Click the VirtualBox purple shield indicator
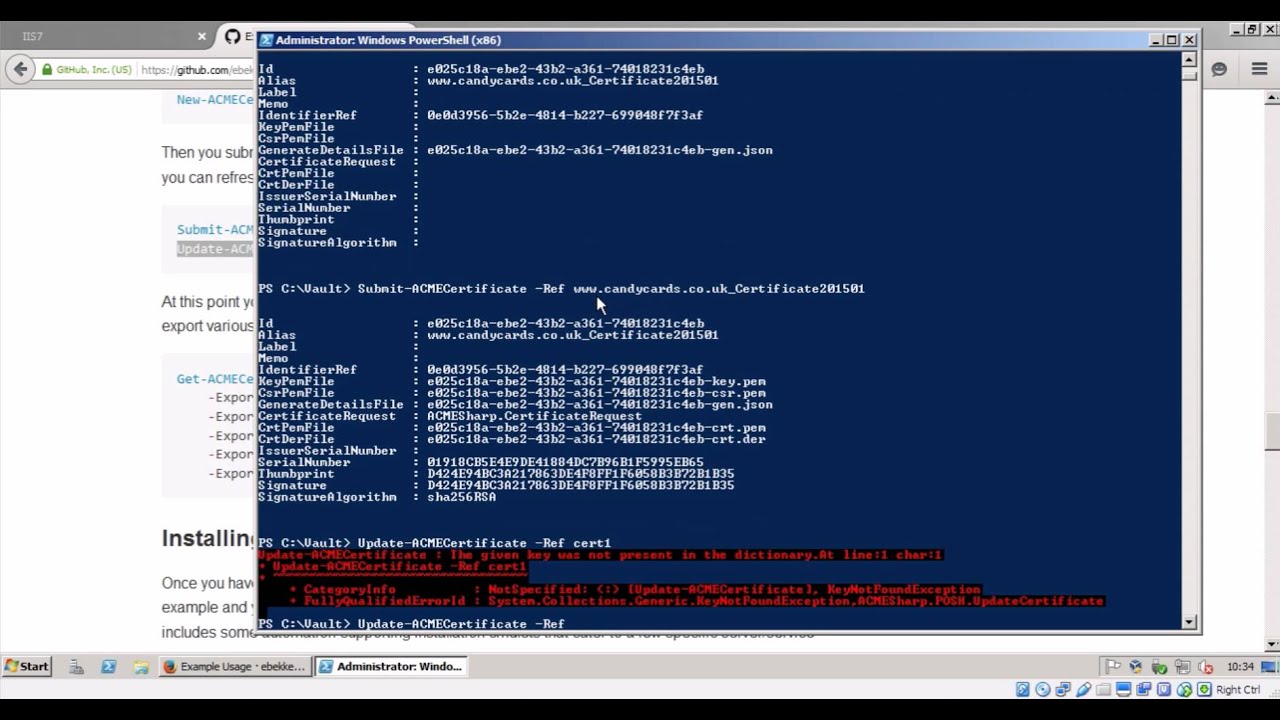 click(x=1164, y=689)
